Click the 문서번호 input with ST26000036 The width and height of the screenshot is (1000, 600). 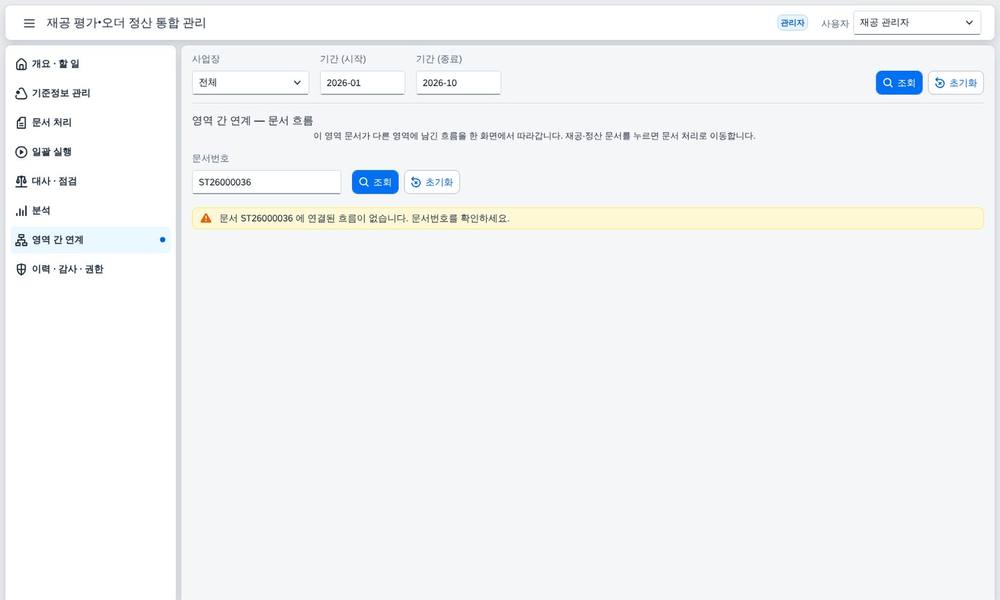[267, 182]
